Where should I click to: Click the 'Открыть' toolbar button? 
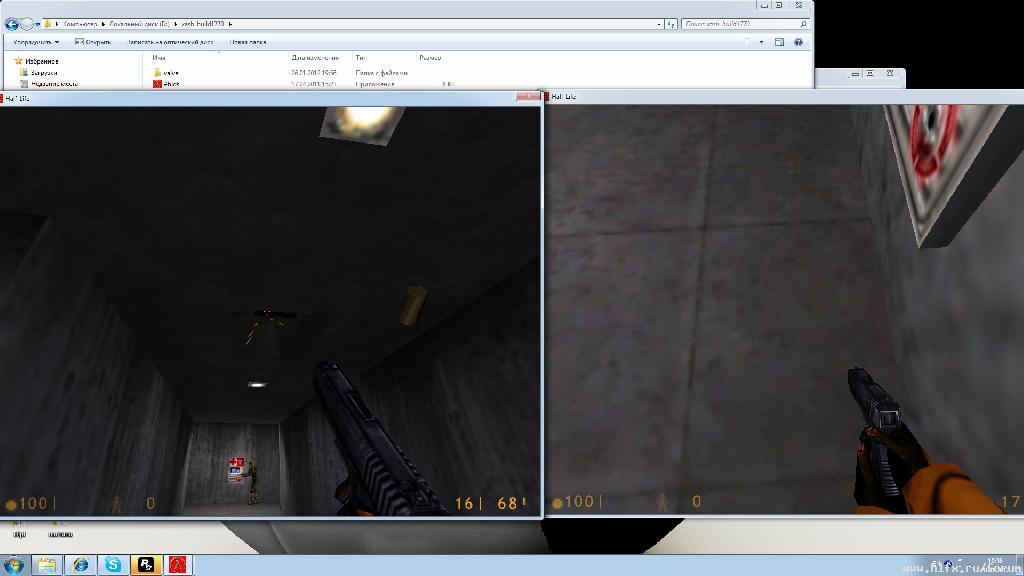[x=93, y=42]
